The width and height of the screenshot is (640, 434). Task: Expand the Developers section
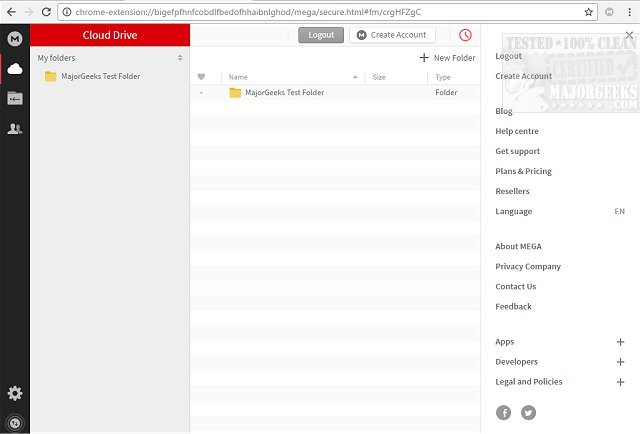point(620,362)
